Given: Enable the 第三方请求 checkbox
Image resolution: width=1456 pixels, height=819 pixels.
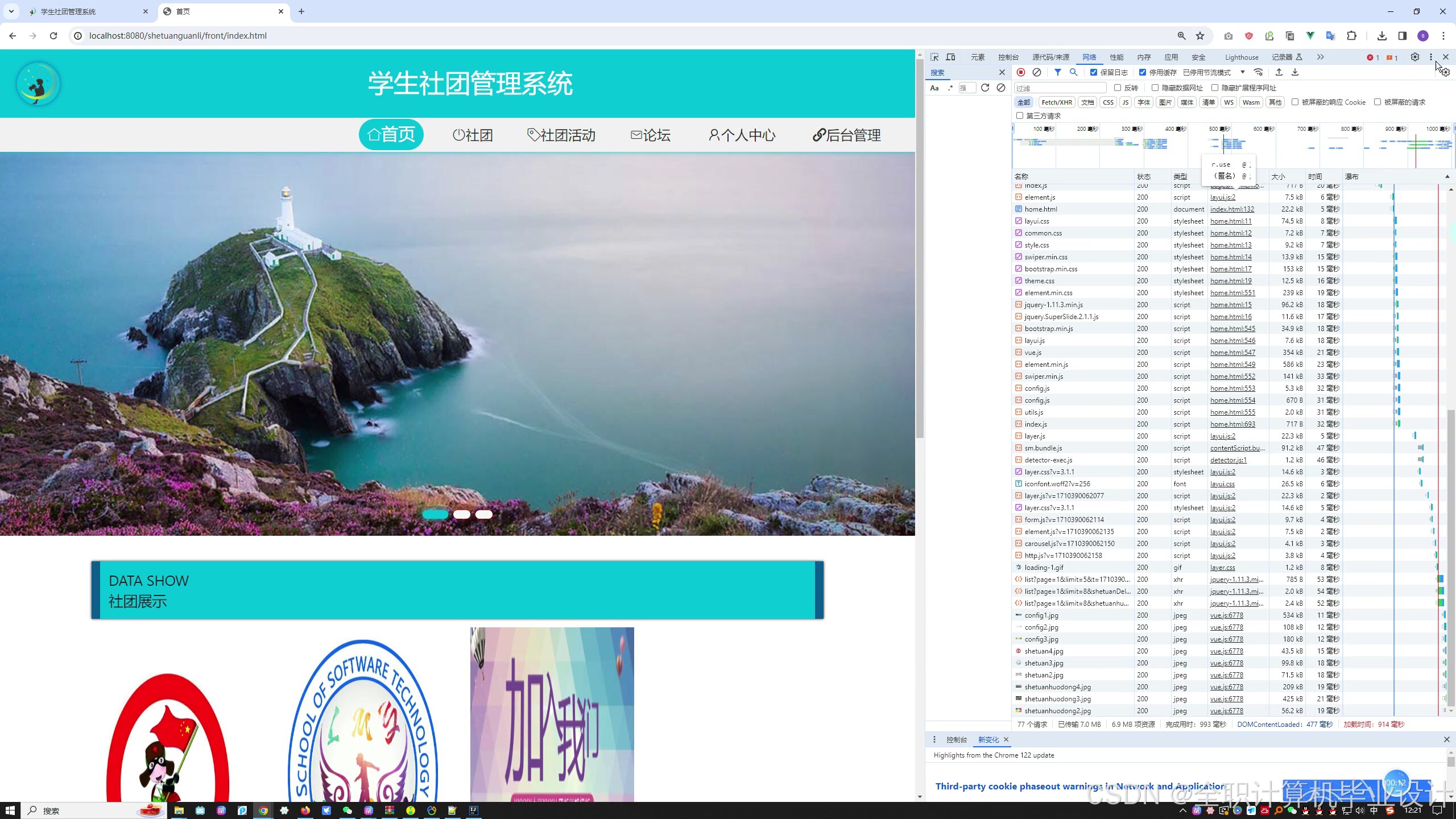Looking at the screenshot, I should tap(1020, 115).
